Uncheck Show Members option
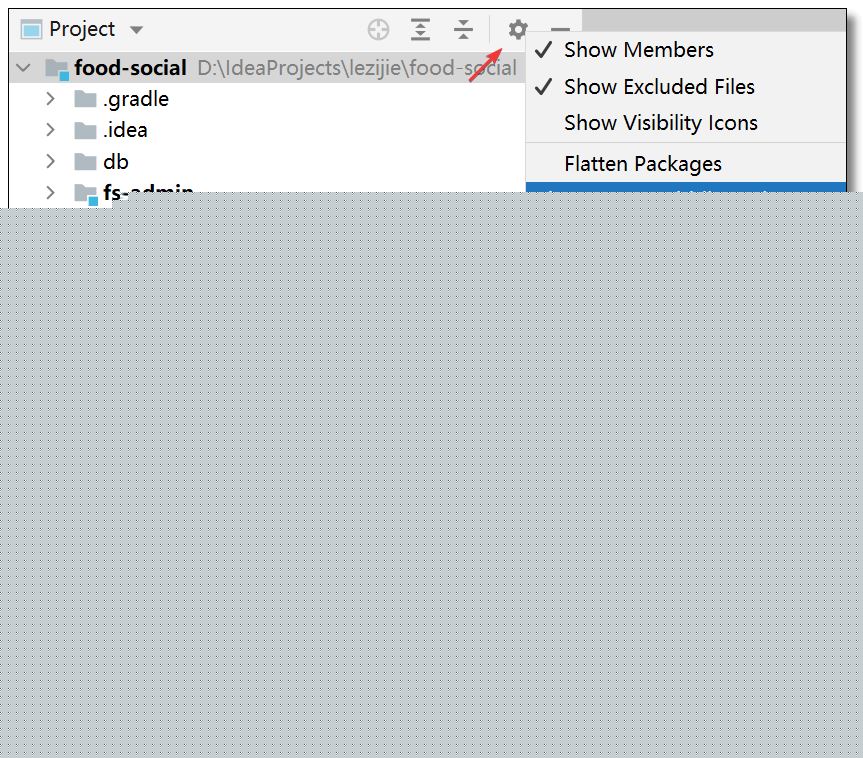The image size is (863, 758). click(x=638, y=50)
